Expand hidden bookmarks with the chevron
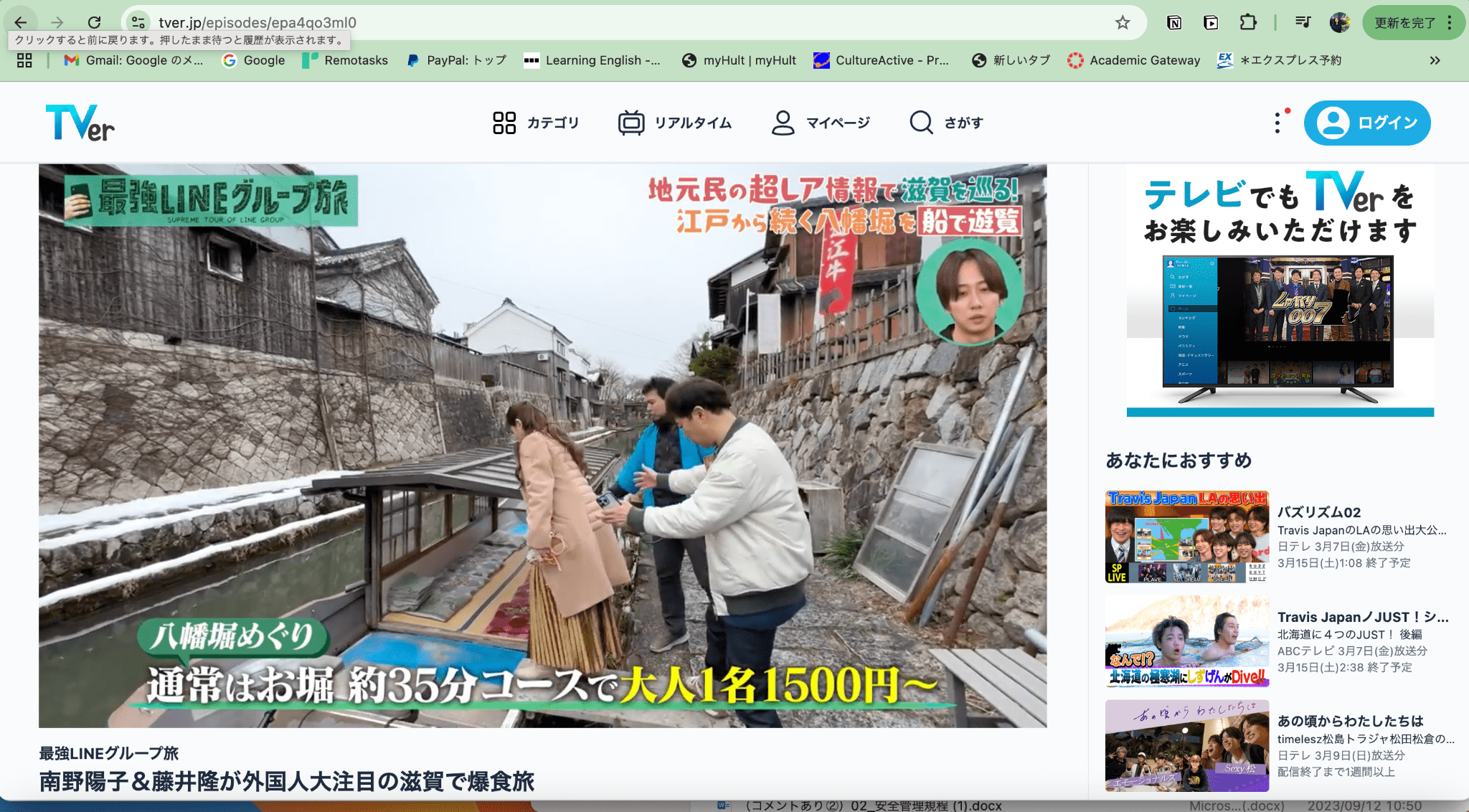 point(1435,60)
